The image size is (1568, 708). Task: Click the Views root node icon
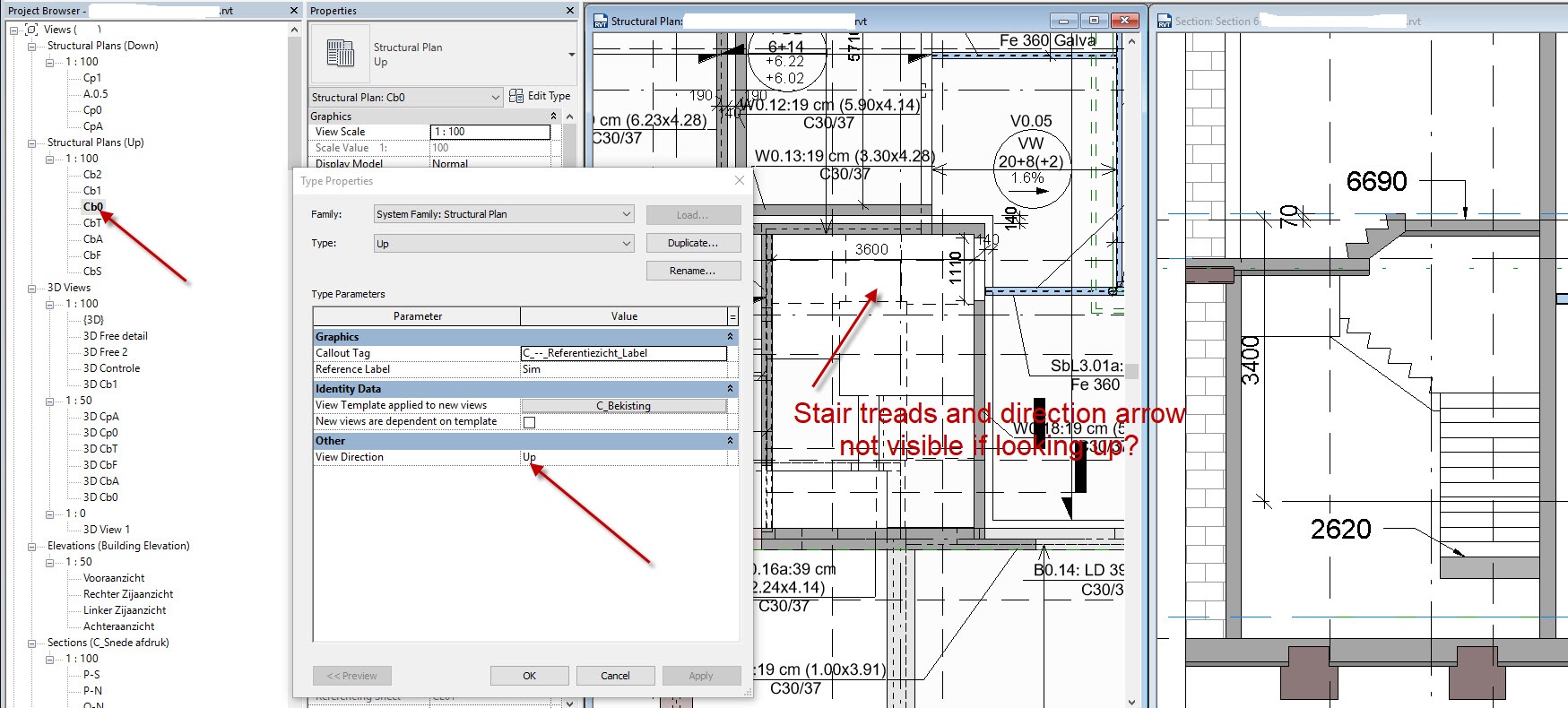32,30
